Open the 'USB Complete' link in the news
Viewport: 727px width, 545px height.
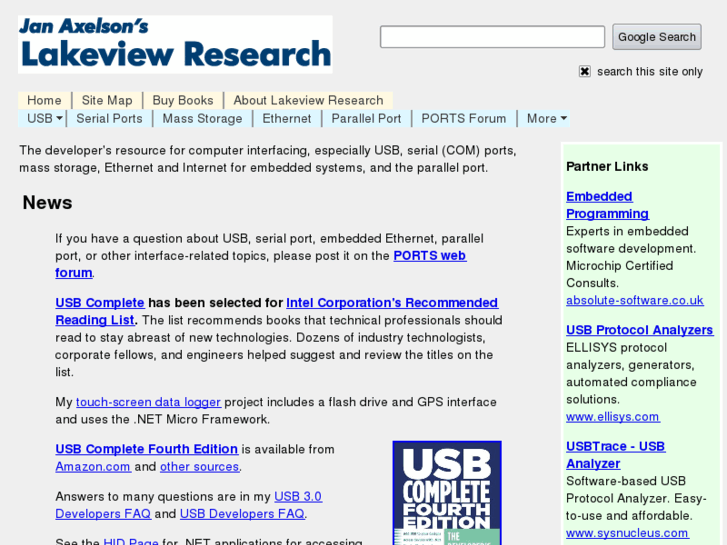point(100,302)
